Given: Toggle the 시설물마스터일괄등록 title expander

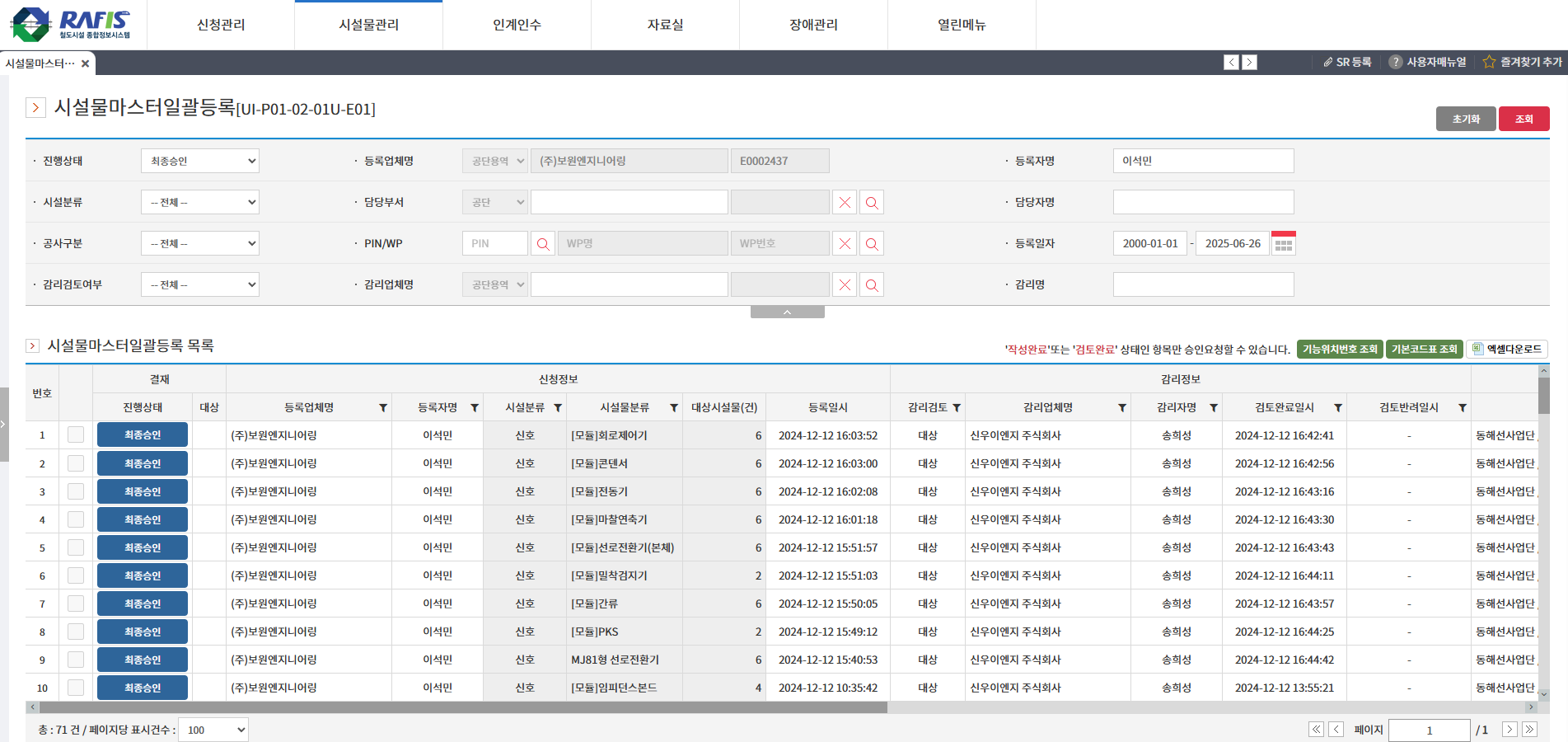Looking at the screenshot, I should 35,107.
